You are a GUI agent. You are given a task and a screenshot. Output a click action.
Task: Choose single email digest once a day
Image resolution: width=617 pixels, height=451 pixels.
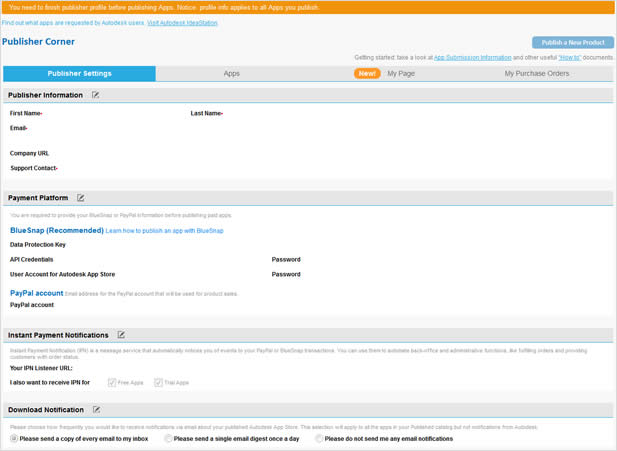tap(168, 438)
